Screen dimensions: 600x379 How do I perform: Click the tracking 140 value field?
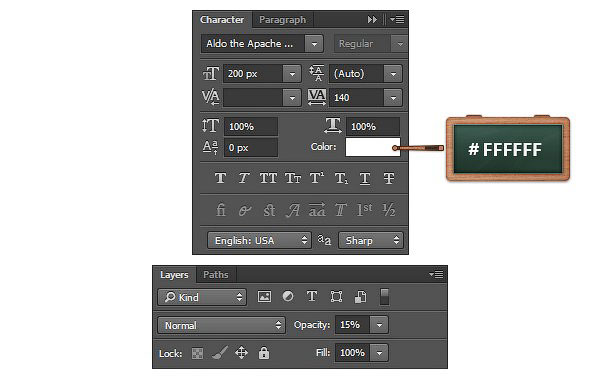357,98
